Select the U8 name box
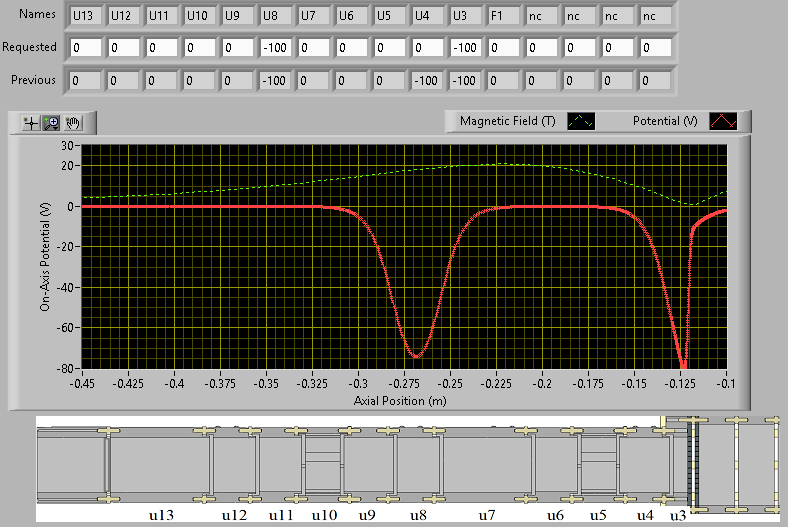This screenshot has width=788, height=527. tap(276, 16)
